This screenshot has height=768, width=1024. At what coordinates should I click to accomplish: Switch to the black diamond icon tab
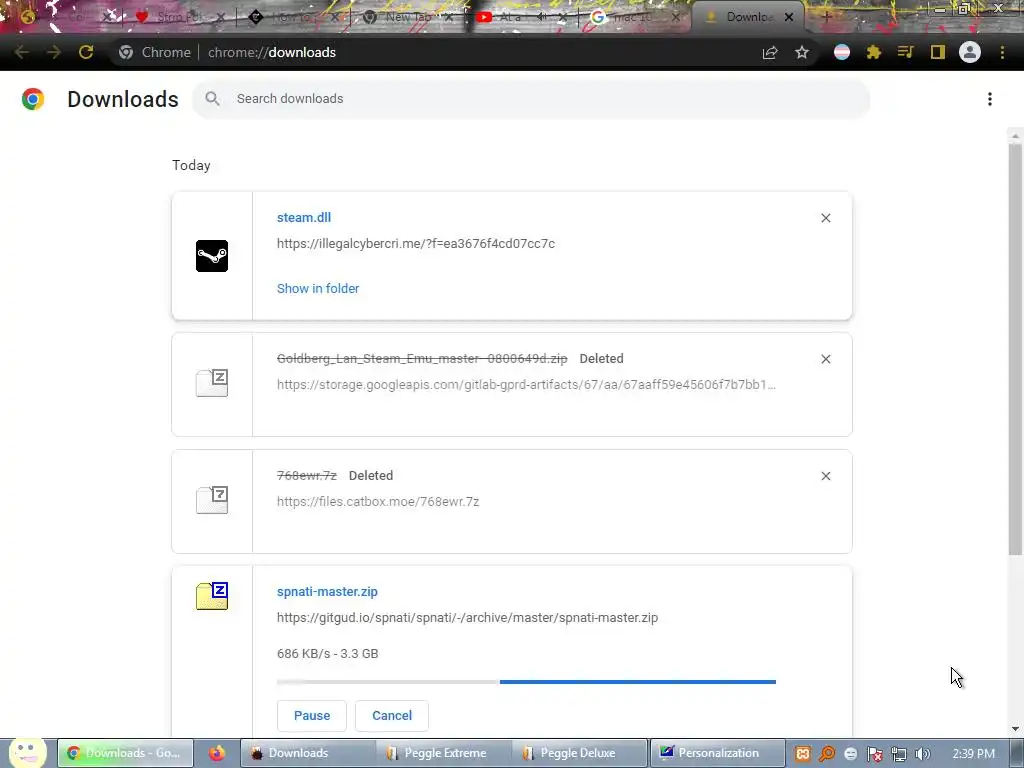[x=295, y=17]
